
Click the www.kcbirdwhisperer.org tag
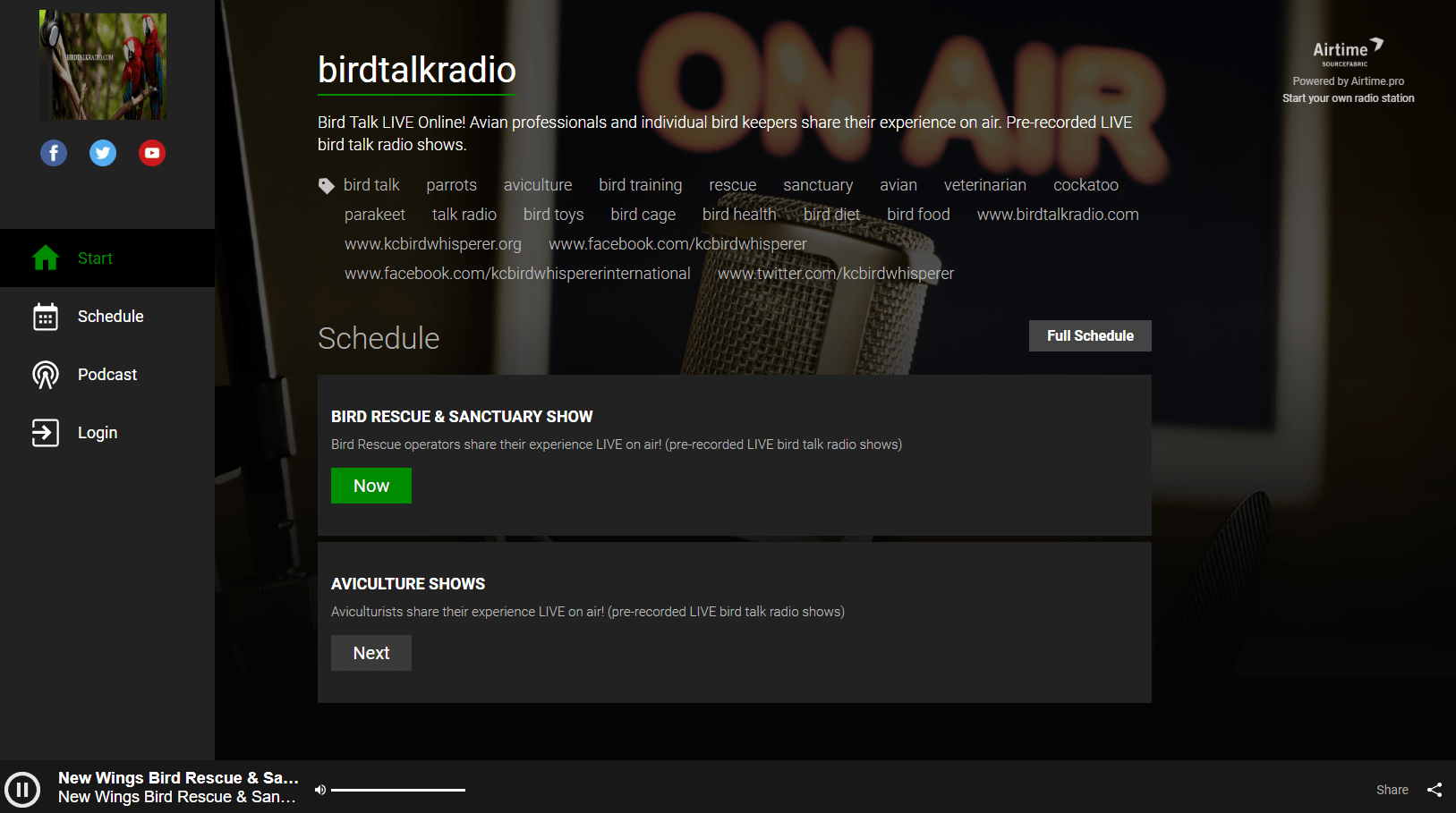pyautogui.click(x=433, y=244)
